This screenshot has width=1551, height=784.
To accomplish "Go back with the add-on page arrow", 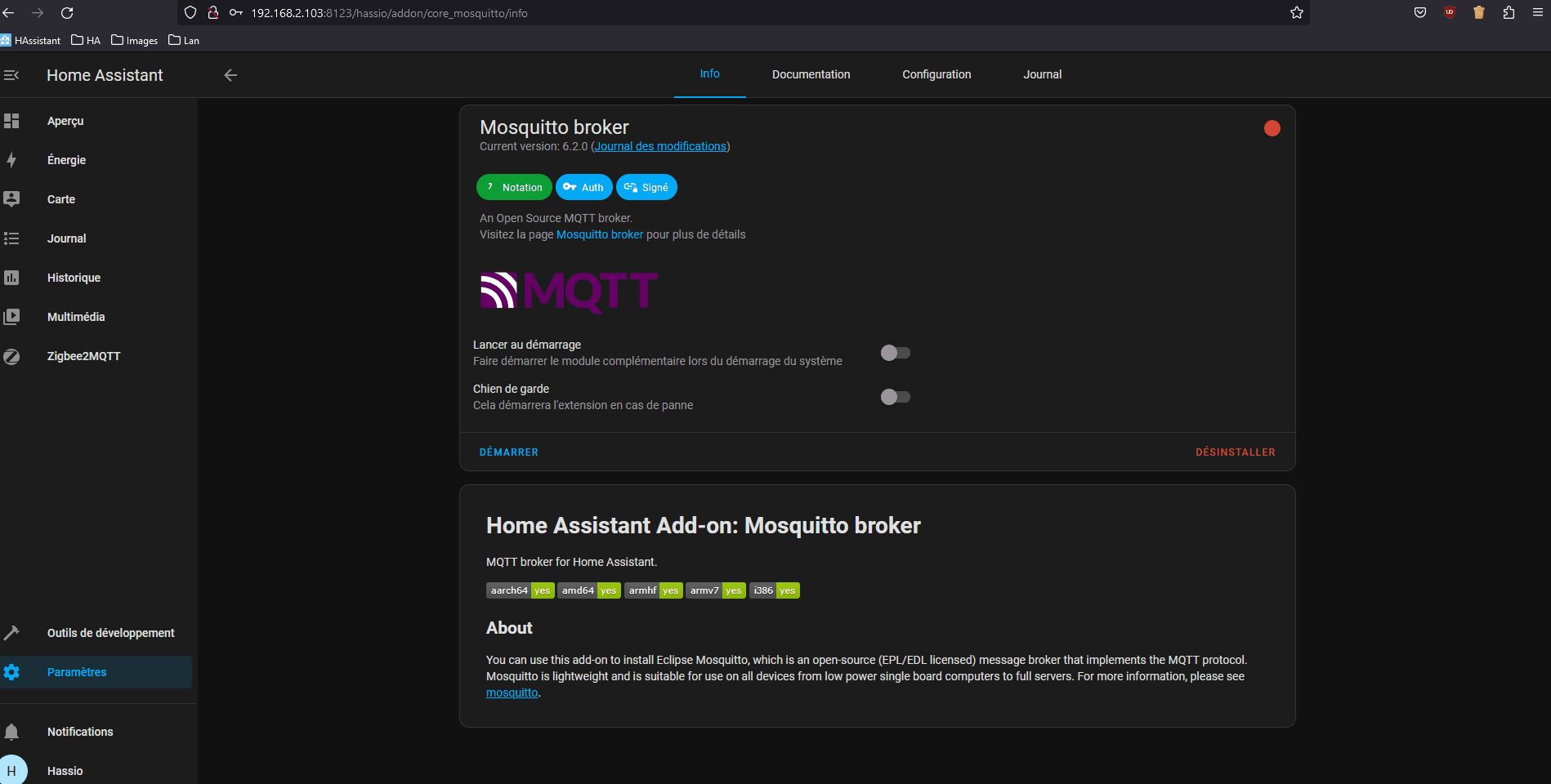I will [x=230, y=75].
